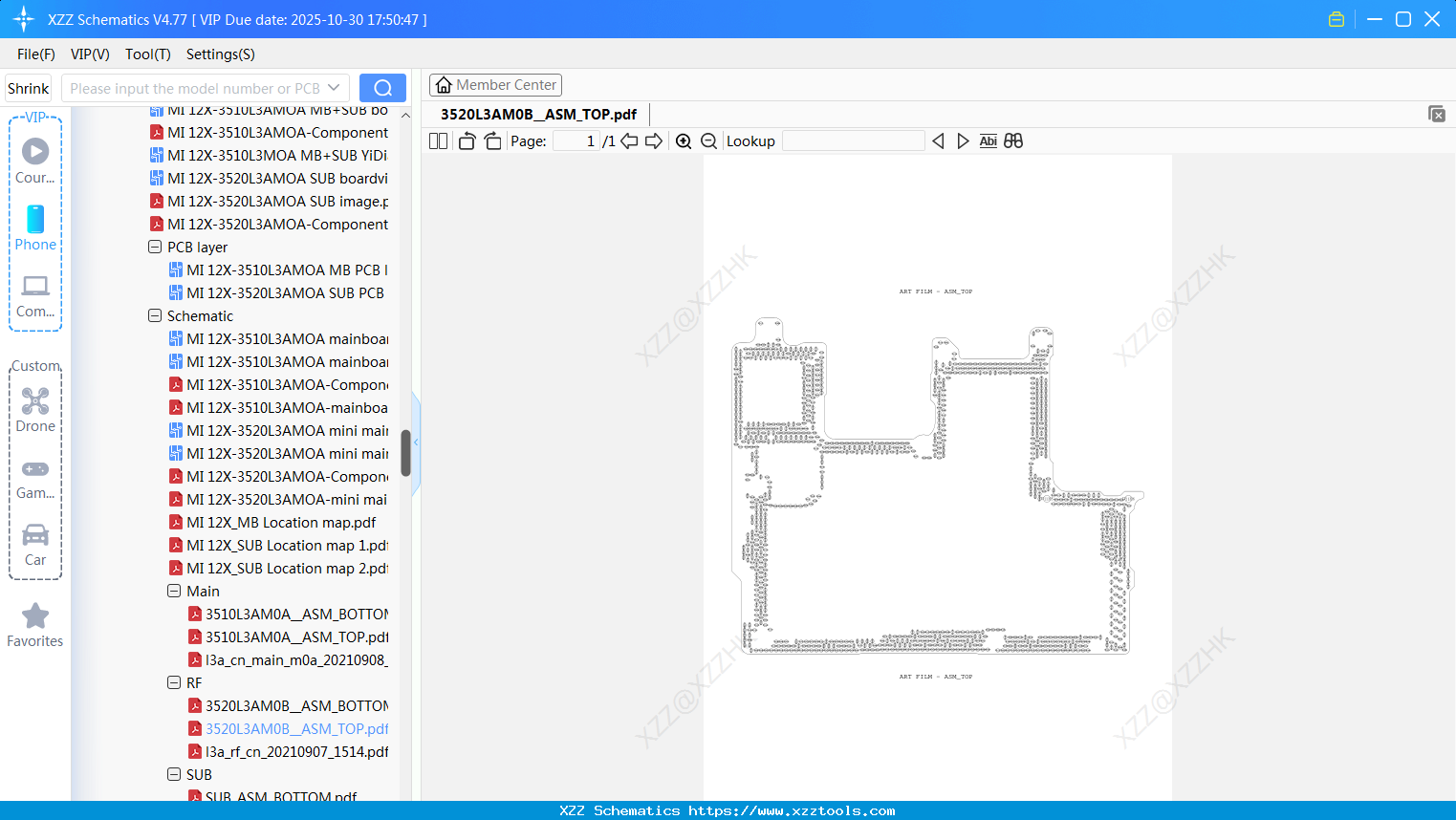
Task: Collapse the file tree panel with the side handle
Action: click(x=416, y=442)
